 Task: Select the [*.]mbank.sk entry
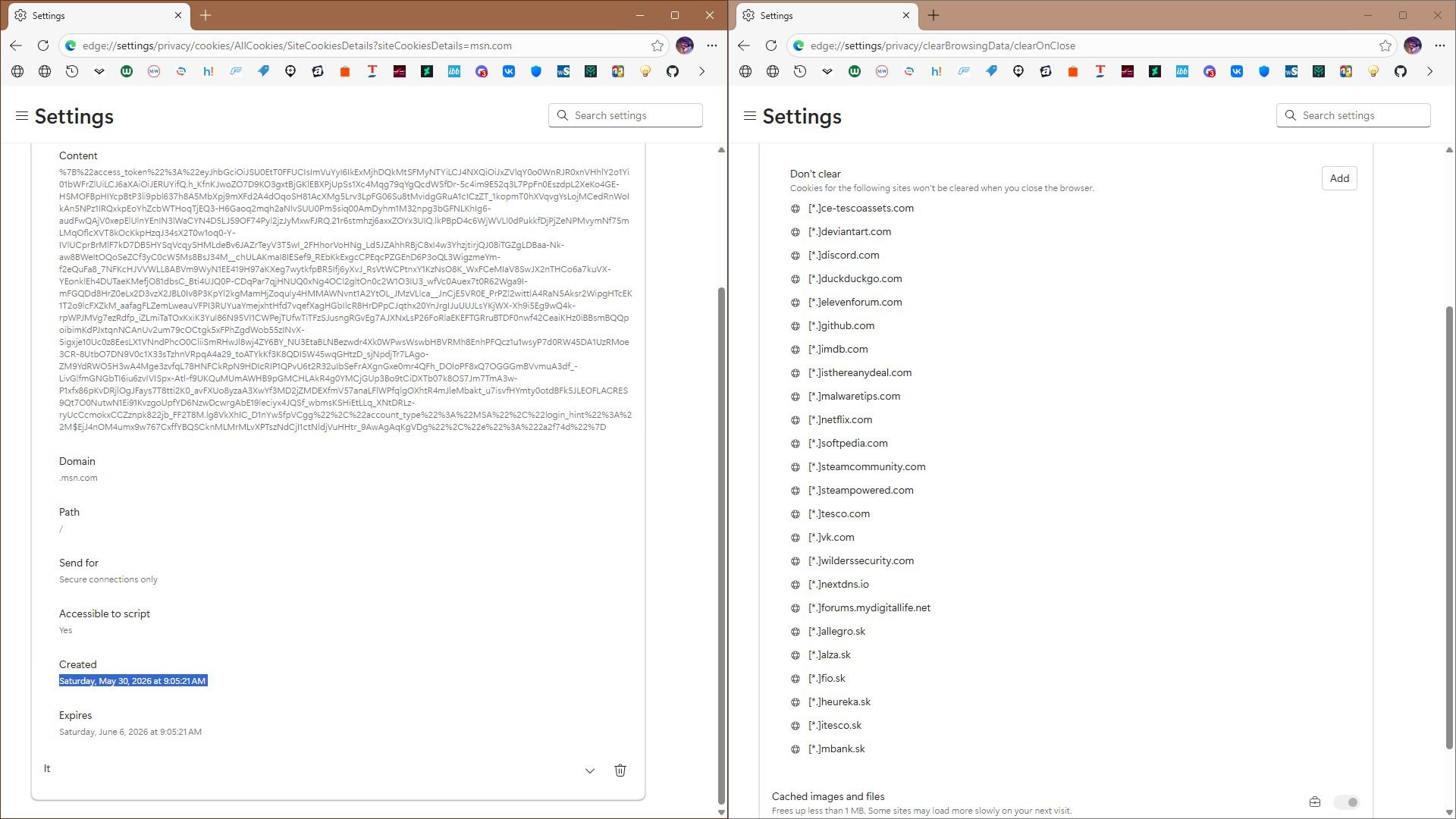click(x=836, y=749)
